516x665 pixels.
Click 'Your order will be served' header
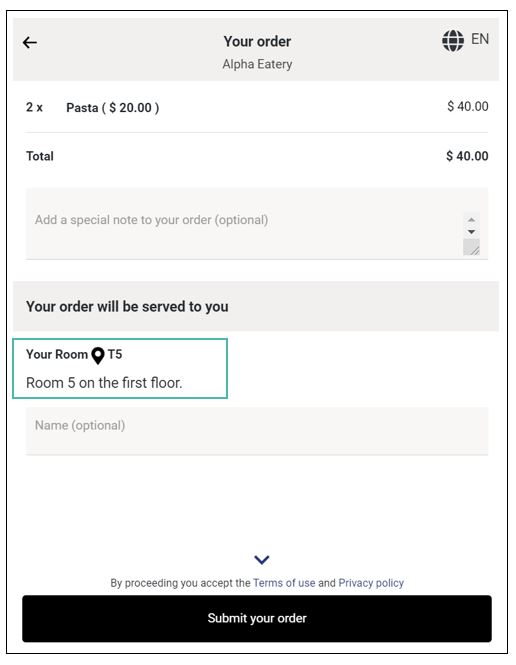(x=127, y=306)
